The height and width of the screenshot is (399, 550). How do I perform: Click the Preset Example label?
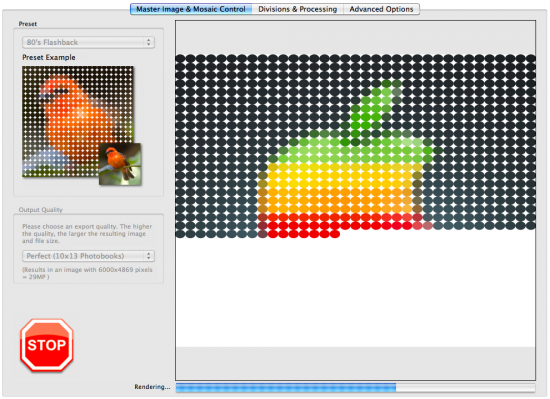point(49,57)
